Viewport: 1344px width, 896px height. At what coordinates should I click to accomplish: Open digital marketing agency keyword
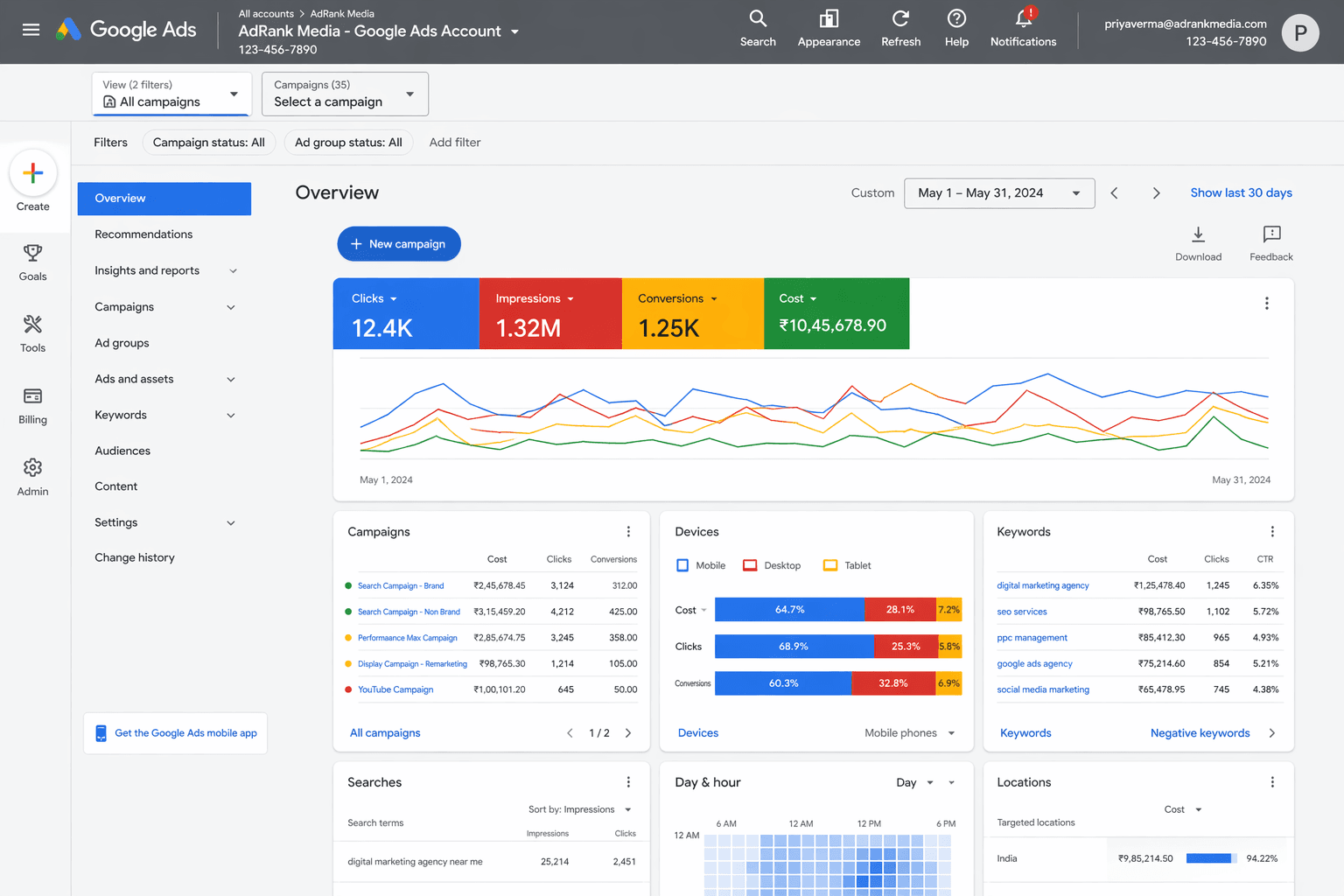[x=1043, y=586]
